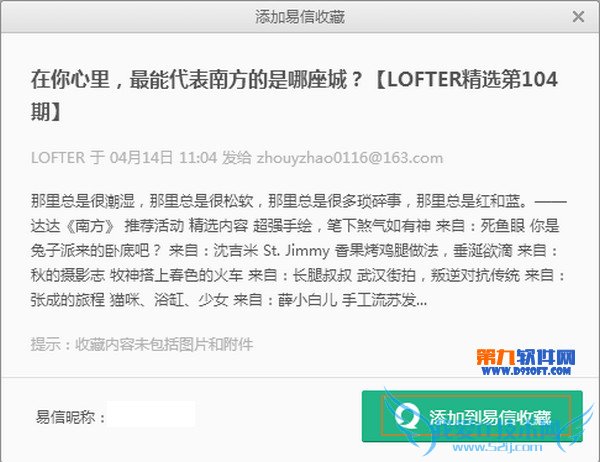The width and height of the screenshot is (600, 462).
Task: Click the 第九软件网 watermark logo
Action: pyautogui.click(x=526, y=358)
